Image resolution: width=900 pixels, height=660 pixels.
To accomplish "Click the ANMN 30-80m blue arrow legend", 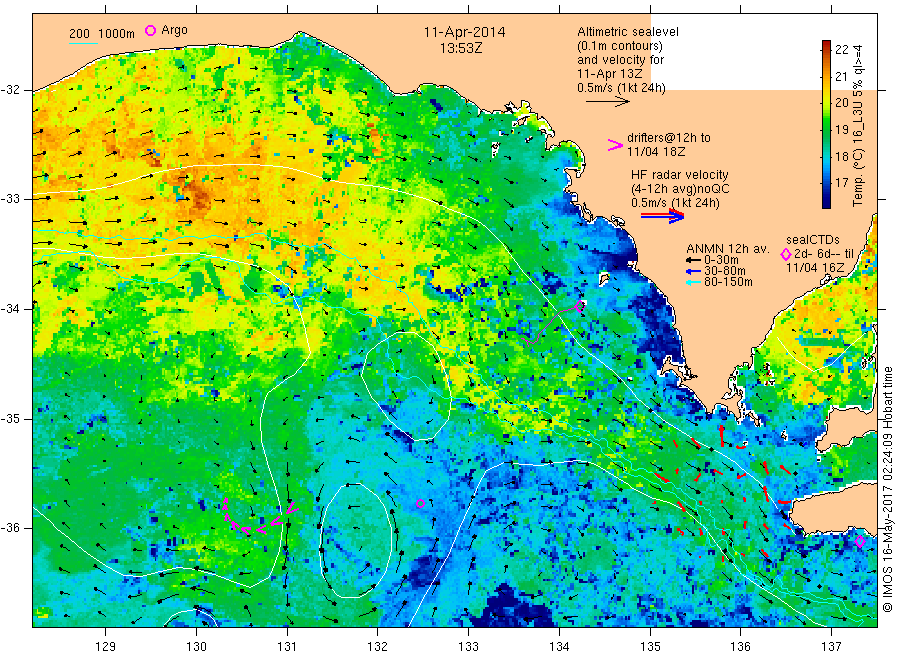I will click(693, 271).
